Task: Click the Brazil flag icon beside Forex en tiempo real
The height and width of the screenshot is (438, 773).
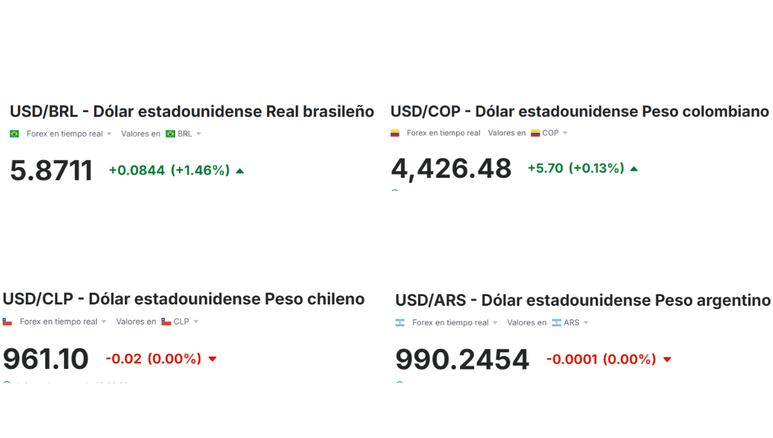Action: pyautogui.click(x=14, y=134)
